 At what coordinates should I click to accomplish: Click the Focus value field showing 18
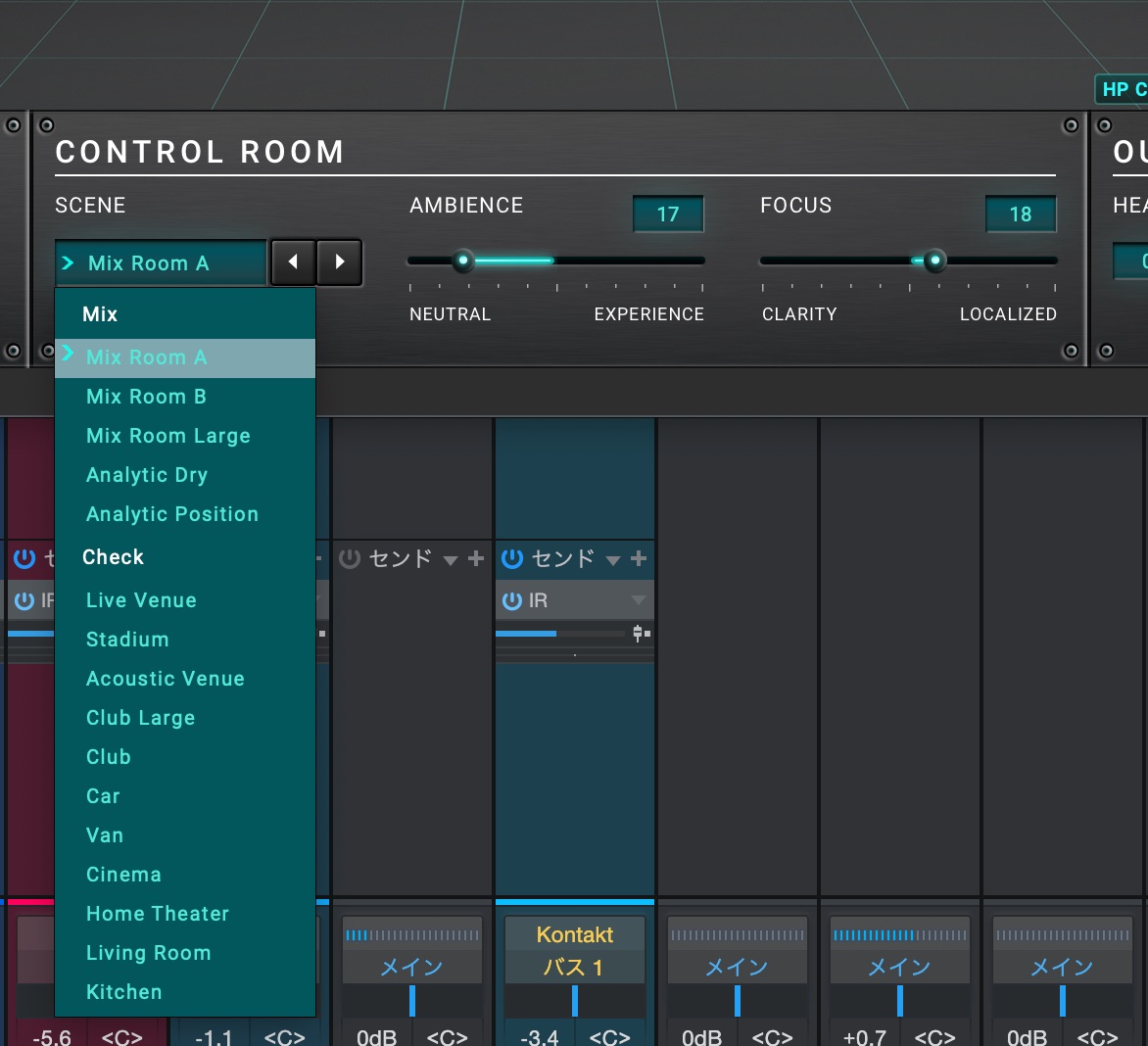pos(1020,214)
